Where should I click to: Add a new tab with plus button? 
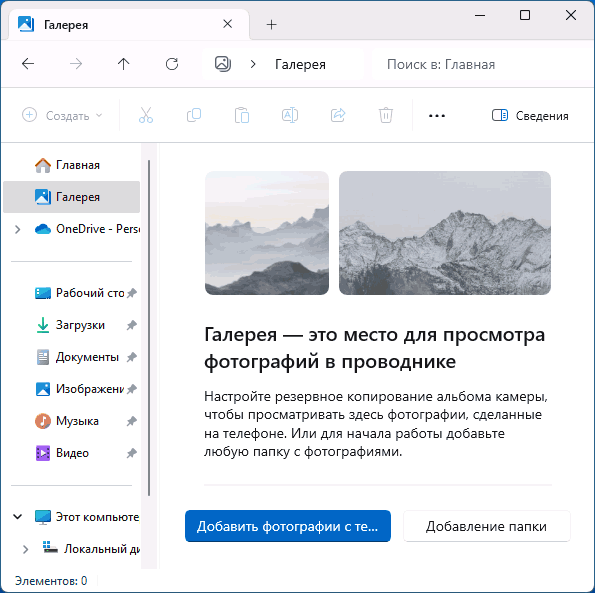click(x=272, y=25)
